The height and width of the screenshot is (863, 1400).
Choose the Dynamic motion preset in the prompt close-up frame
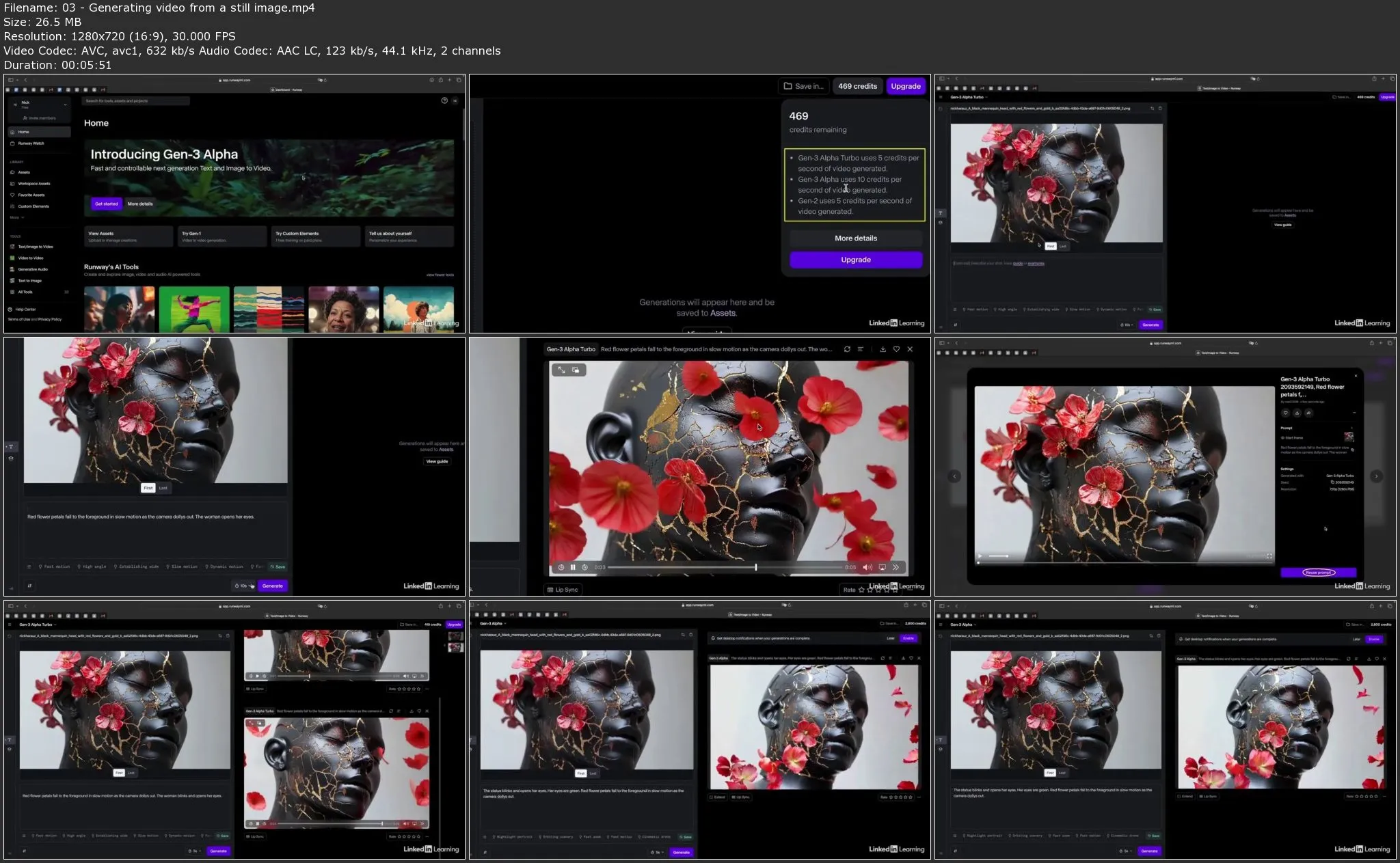[x=225, y=566]
